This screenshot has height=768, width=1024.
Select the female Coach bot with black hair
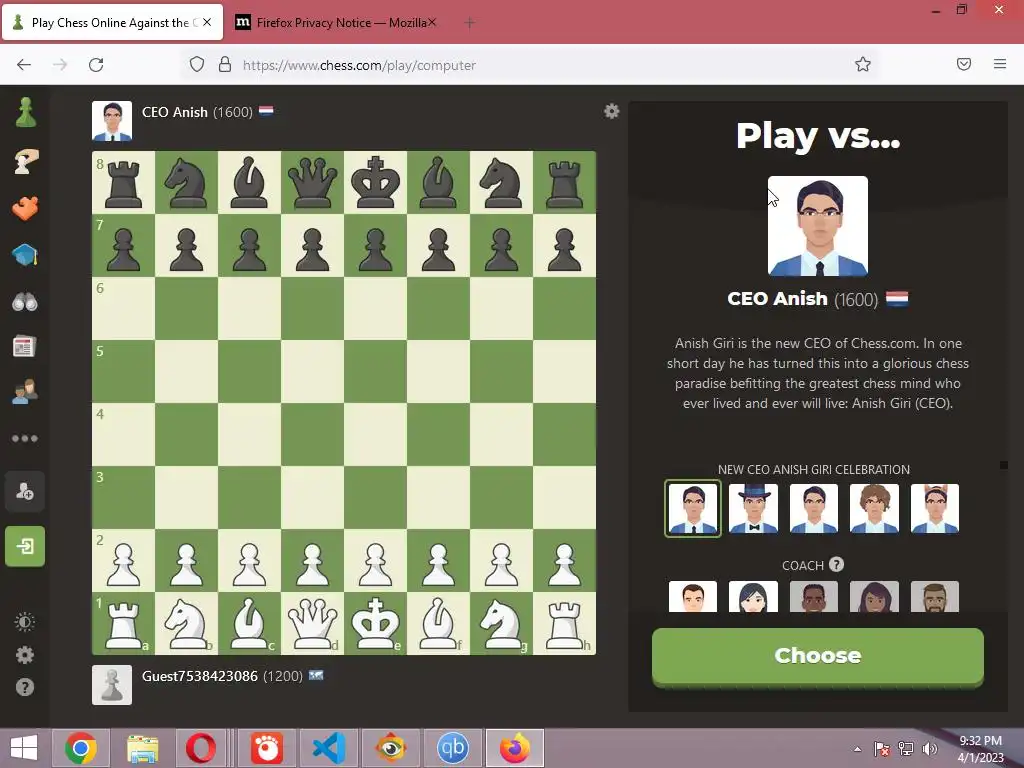(753, 596)
